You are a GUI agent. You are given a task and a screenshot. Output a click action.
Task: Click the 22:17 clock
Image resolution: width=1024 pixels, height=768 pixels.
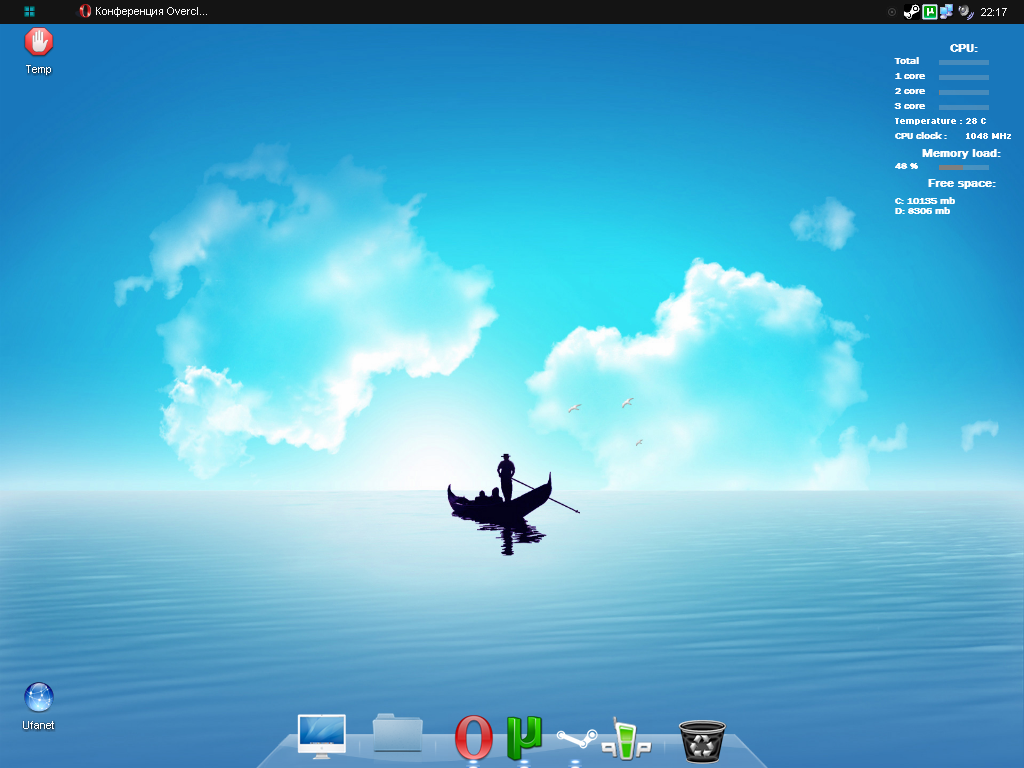[994, 12]
